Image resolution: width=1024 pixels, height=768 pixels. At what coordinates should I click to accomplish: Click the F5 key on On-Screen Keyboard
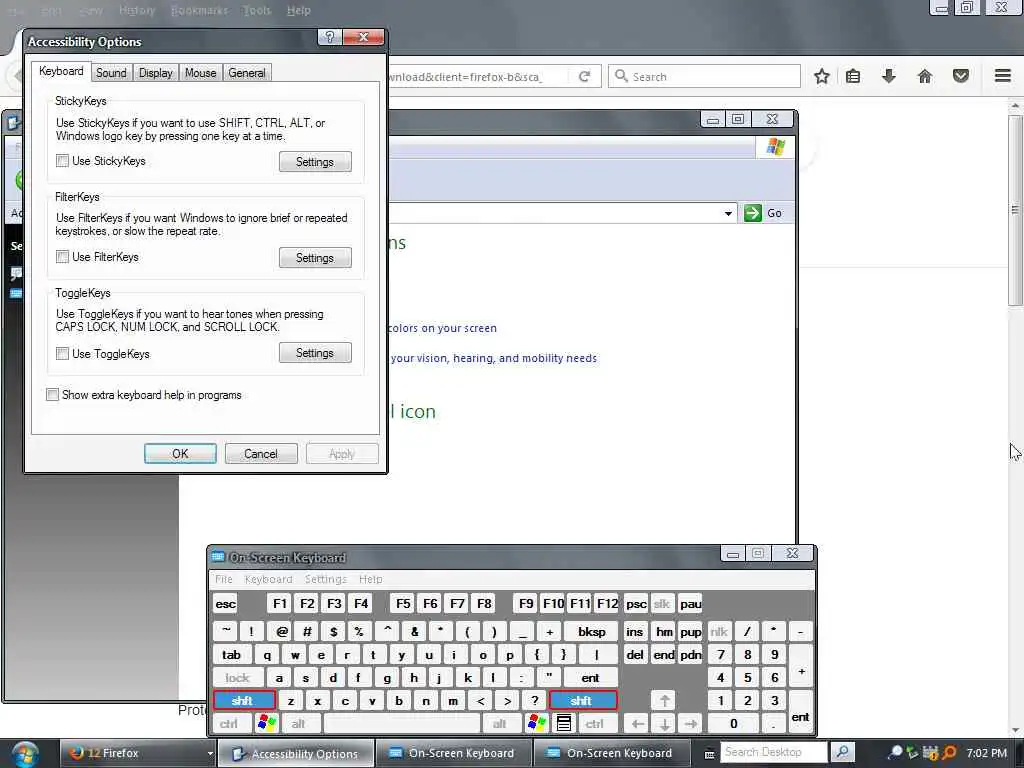click(x=403, y=604)
